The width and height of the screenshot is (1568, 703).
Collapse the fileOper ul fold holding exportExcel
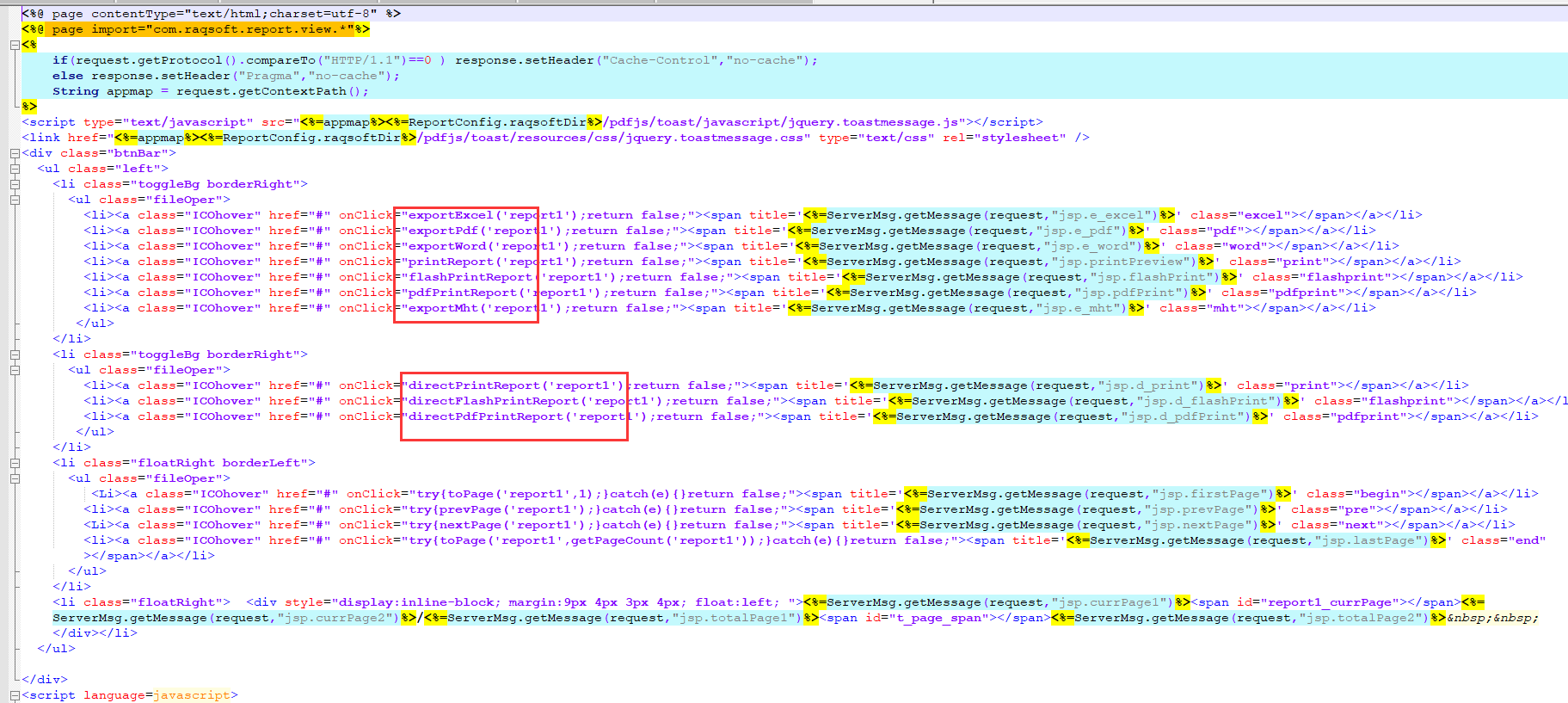(x=15, y=200)
